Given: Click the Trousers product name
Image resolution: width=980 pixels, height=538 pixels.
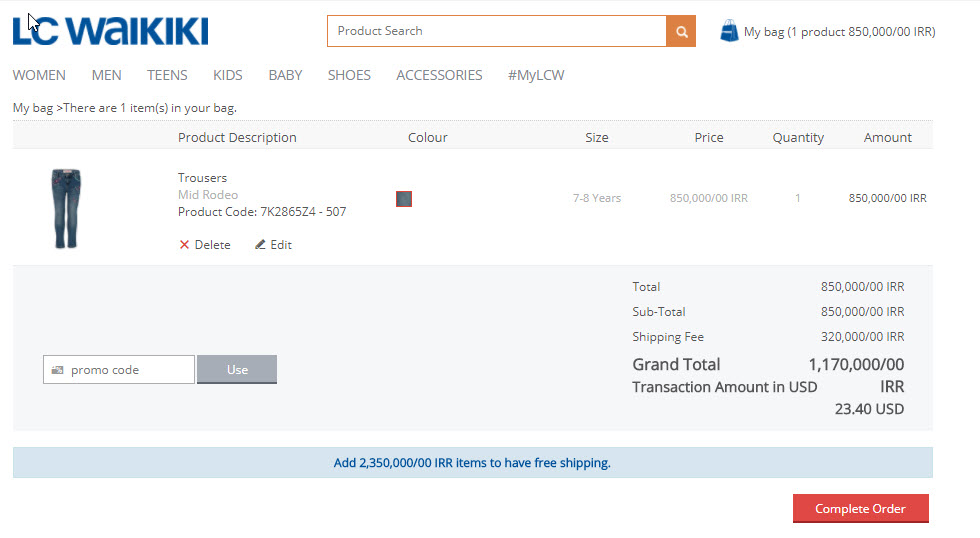Looking at the screenshot, I should [202, 178].
